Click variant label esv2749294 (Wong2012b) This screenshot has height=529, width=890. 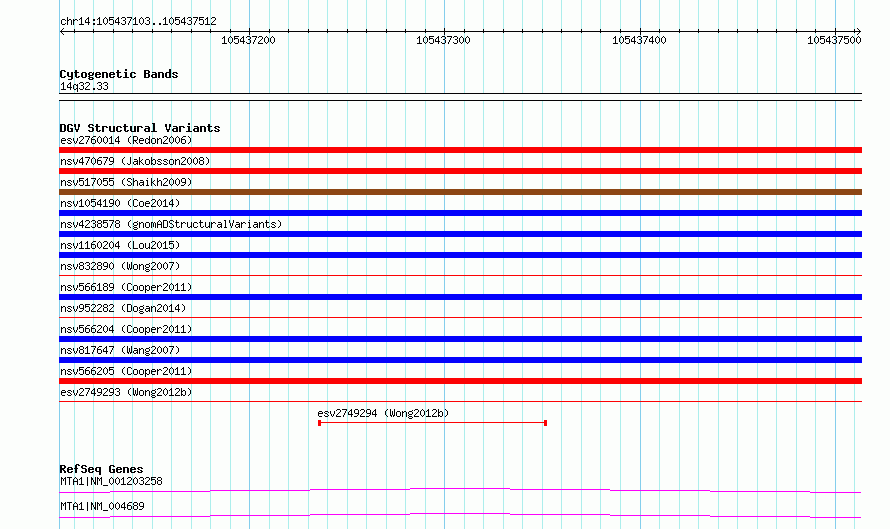(383, 413)
